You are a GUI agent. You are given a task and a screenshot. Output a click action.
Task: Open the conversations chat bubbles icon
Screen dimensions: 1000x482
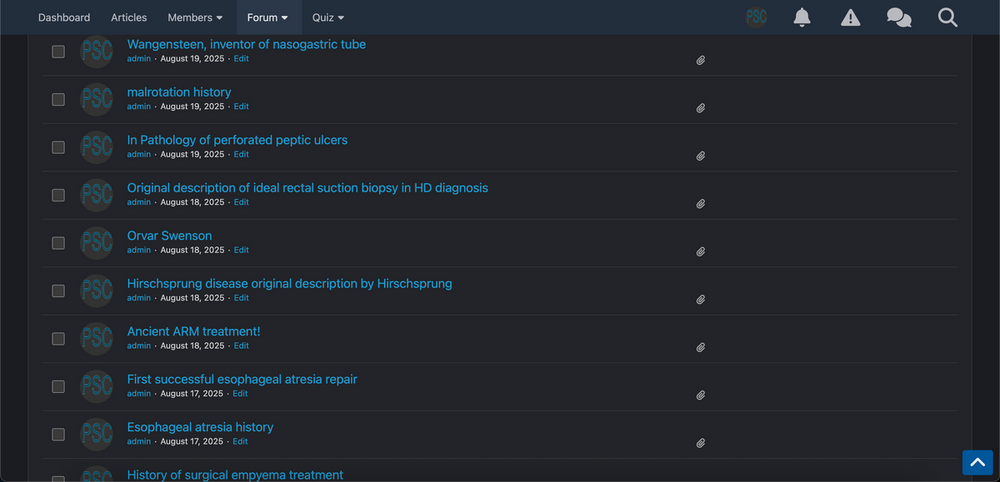899,17
